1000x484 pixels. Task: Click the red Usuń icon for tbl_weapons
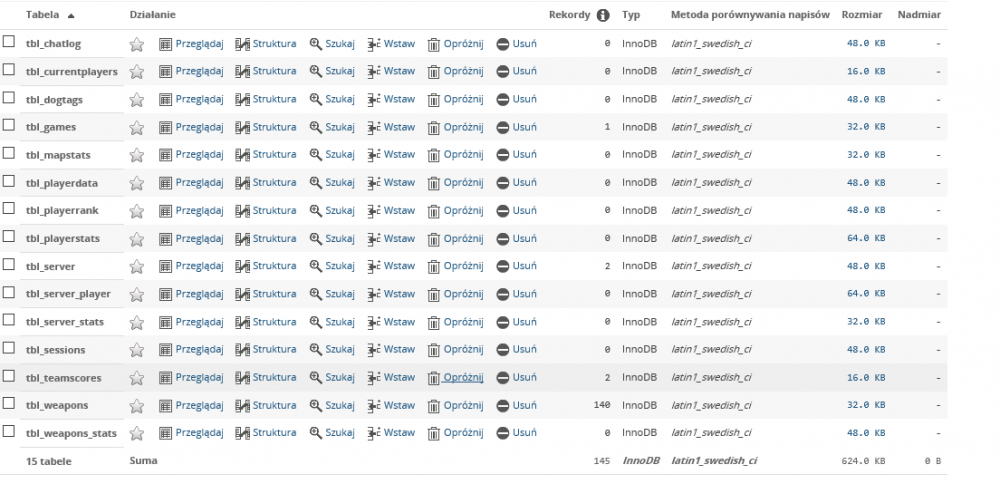tap(503, 406)
